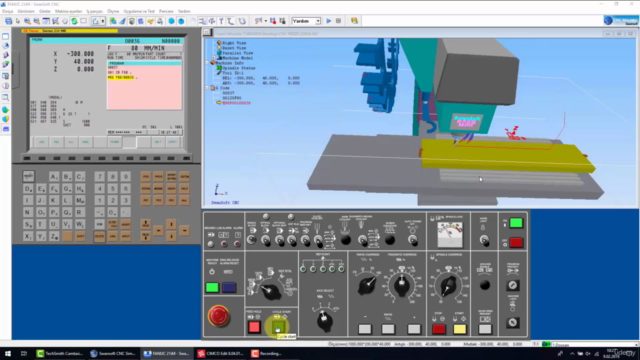Hit the red emergency stop button
This screenshot has height=360, width=640.
tap(219, 316)
